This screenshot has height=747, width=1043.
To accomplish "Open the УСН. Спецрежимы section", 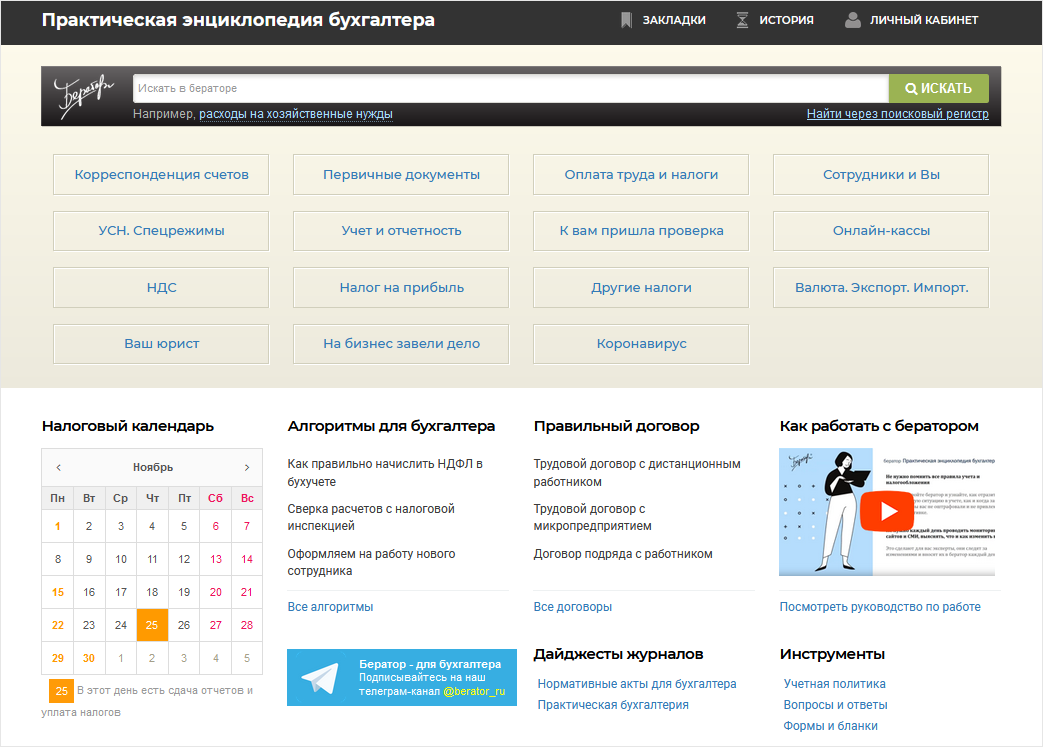I will 161,231.
